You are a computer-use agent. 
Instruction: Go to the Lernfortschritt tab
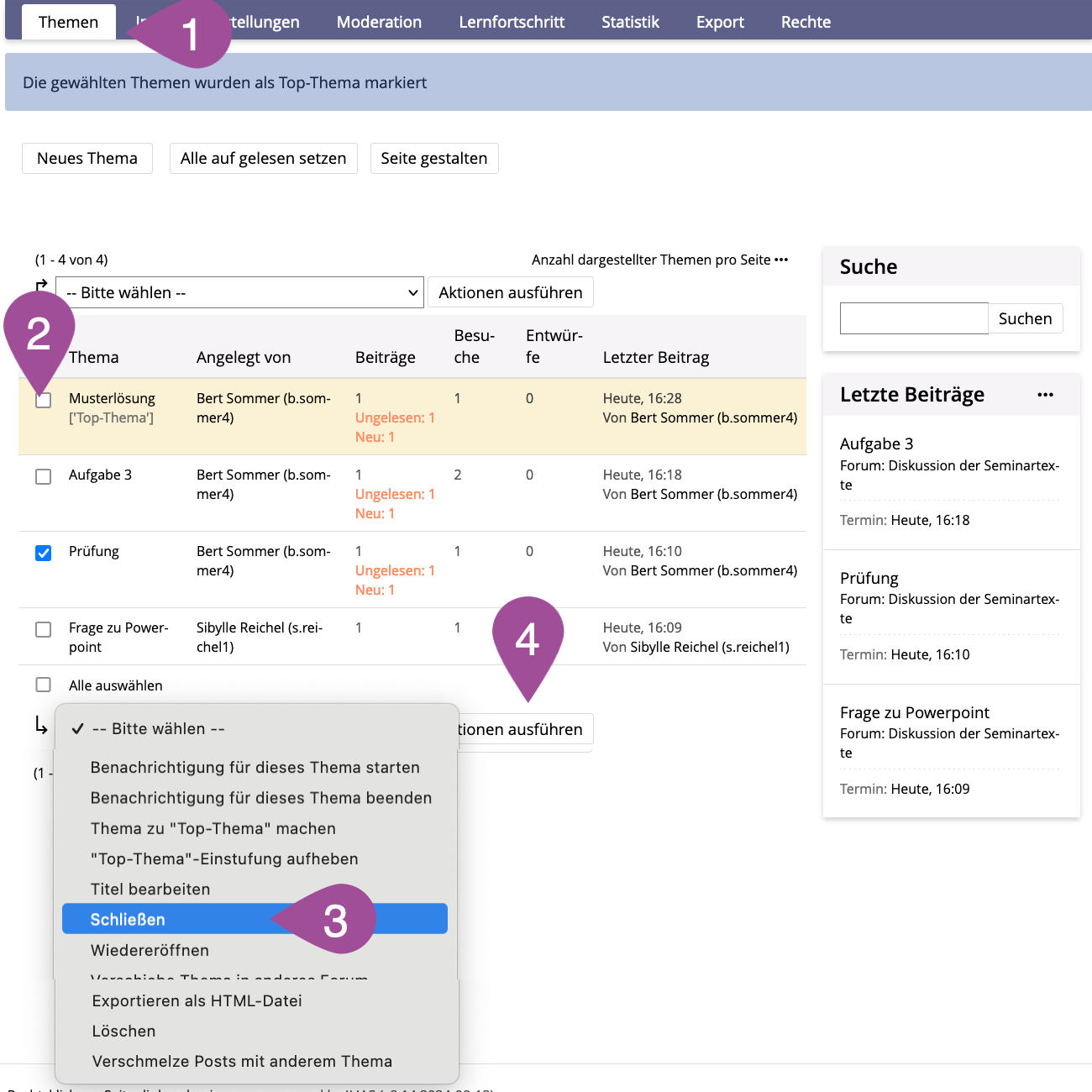(512, 22)
